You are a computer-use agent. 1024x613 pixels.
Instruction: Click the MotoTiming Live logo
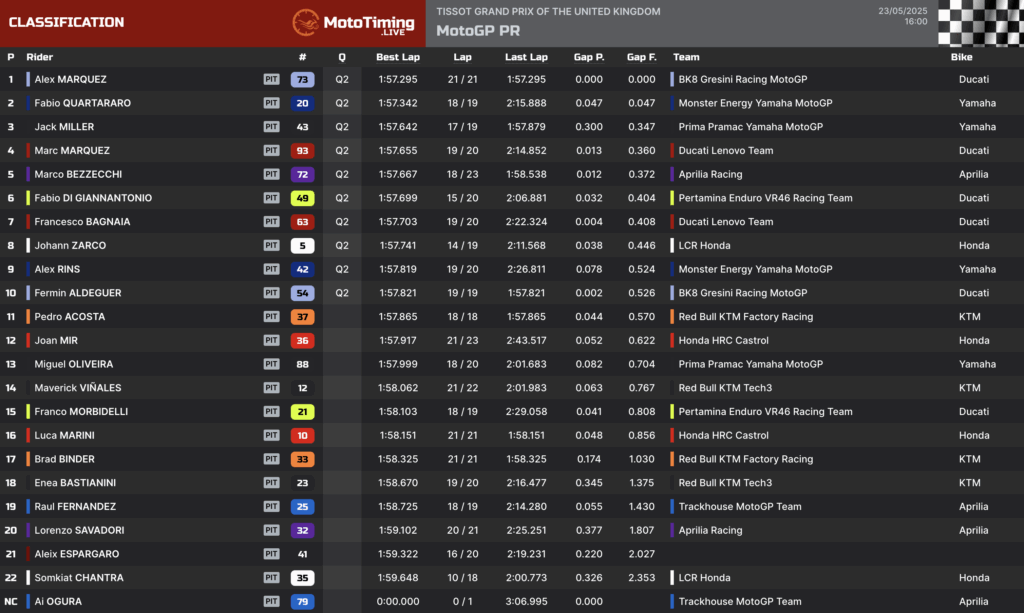click(353, 23)
